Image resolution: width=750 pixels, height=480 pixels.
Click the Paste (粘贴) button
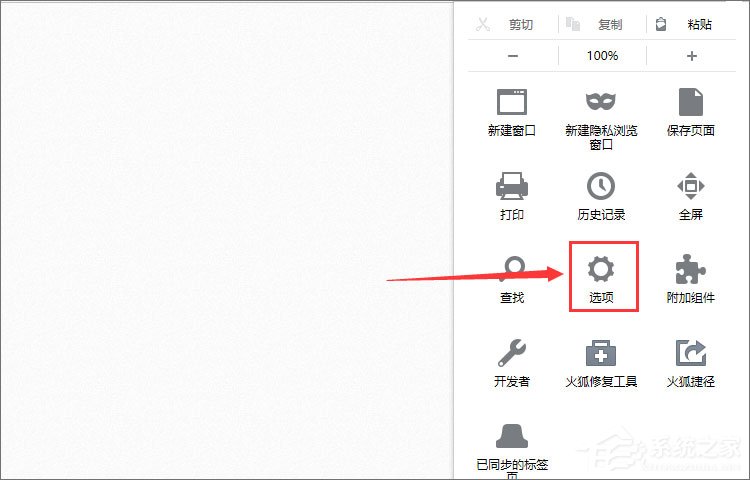point(691,24)
